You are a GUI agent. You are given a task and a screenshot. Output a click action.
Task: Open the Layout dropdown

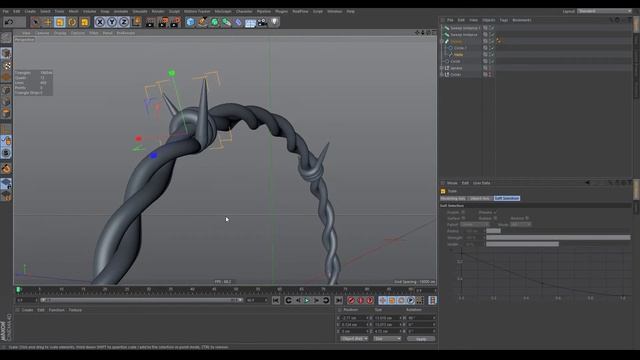pos(605,11)
